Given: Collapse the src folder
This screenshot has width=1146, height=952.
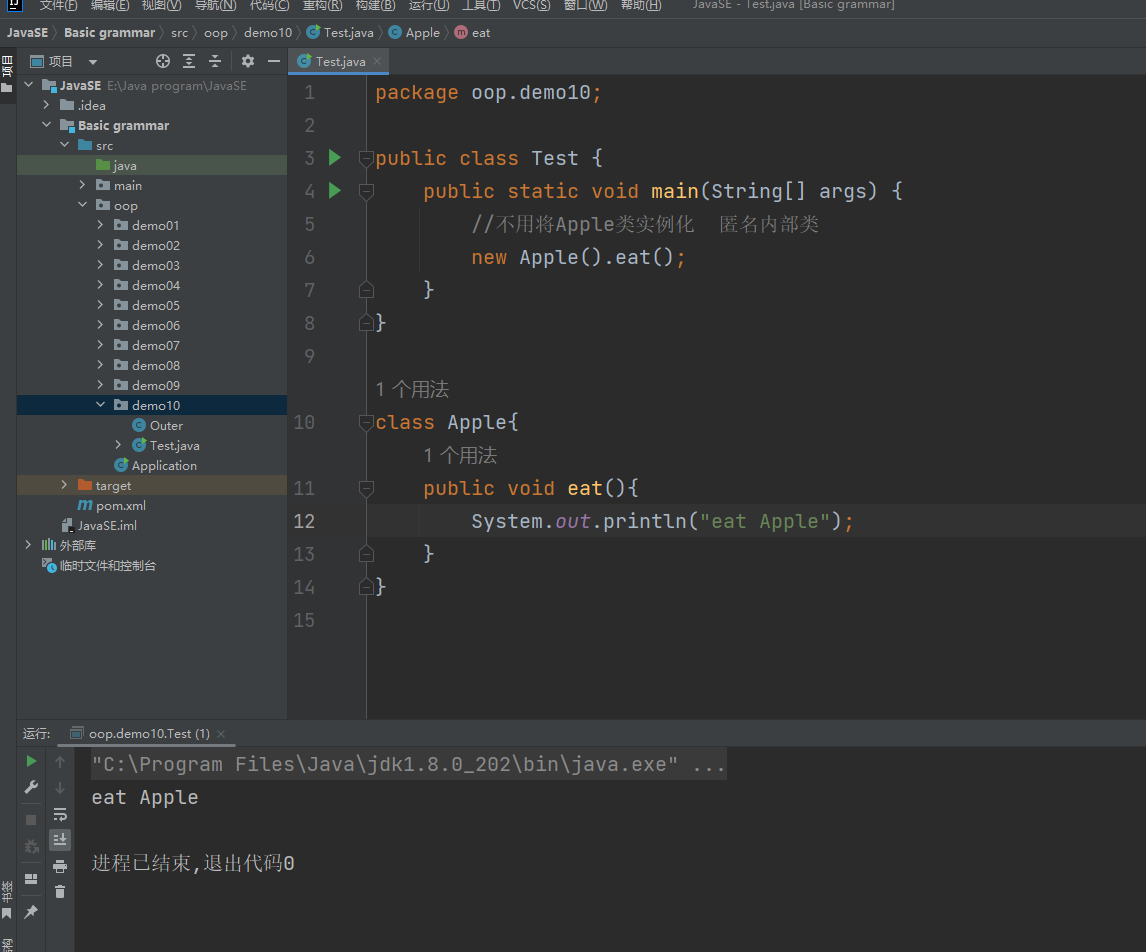Looking at the screenshot, I should click(x=65, y=145).
